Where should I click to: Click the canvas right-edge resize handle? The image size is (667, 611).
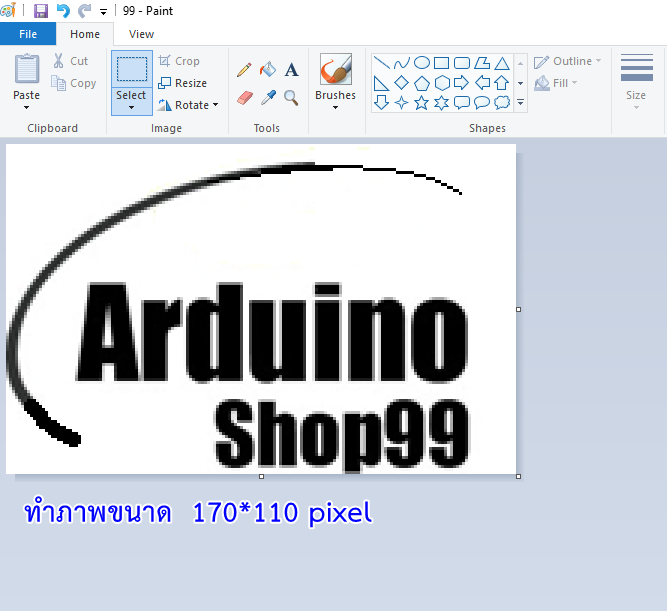click(519, 309)
